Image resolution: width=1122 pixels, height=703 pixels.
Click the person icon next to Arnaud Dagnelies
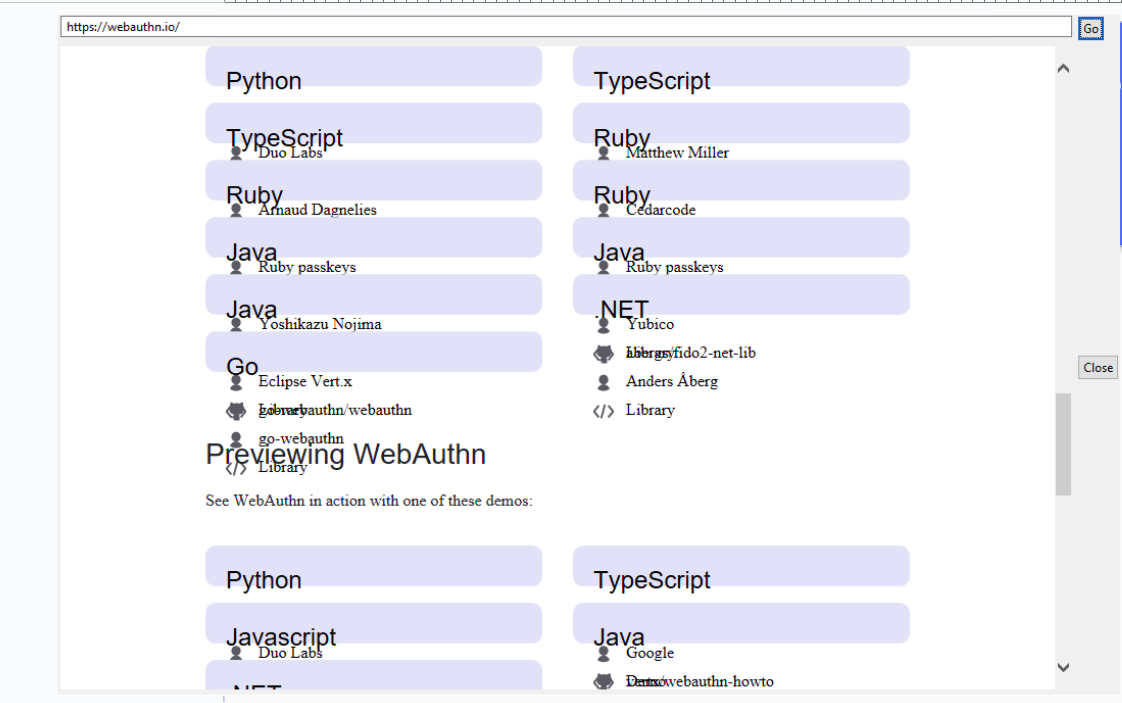tap(236, 209)
